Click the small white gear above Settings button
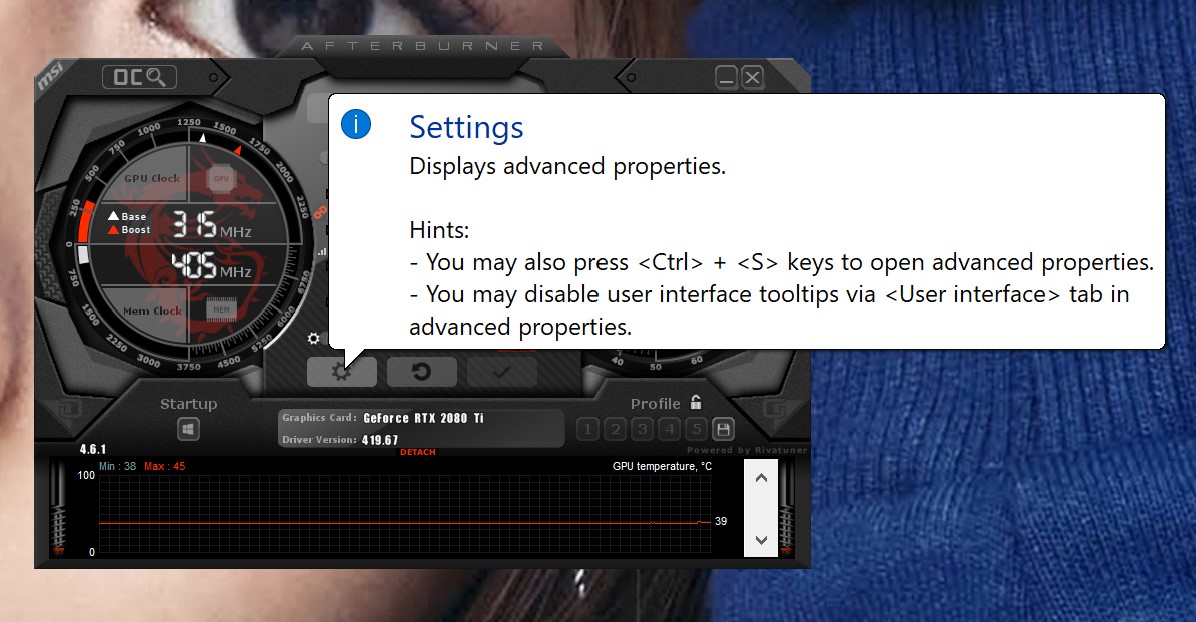 click(x=313, y=338)
